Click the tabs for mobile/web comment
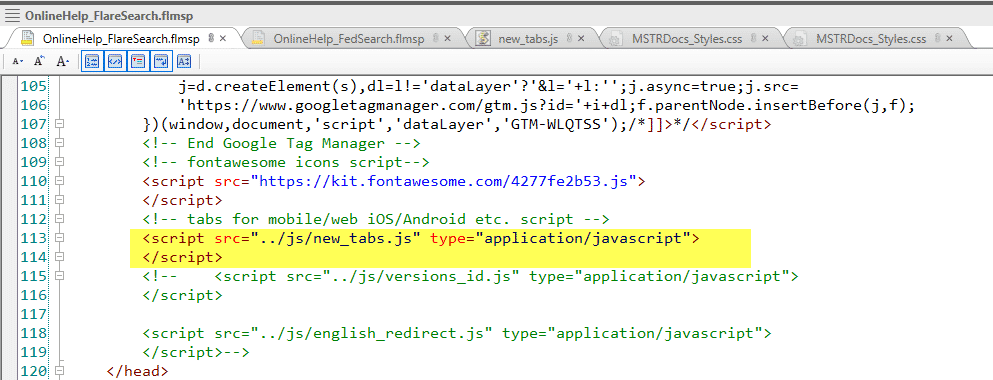 pos(376,220)
